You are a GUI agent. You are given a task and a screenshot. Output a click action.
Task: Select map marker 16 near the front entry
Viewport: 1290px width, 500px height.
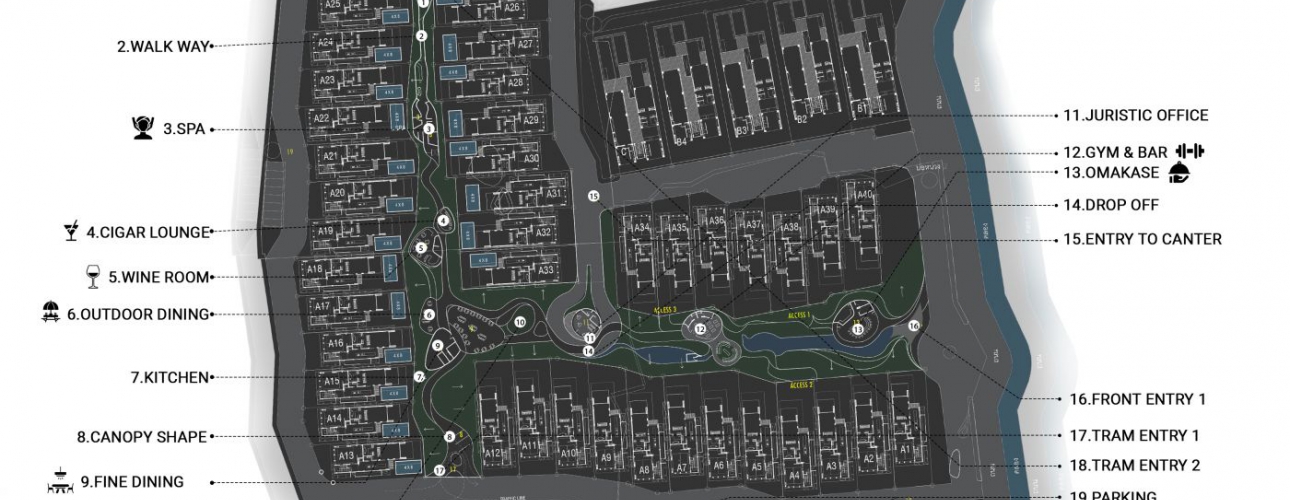(x=913, y=326)
